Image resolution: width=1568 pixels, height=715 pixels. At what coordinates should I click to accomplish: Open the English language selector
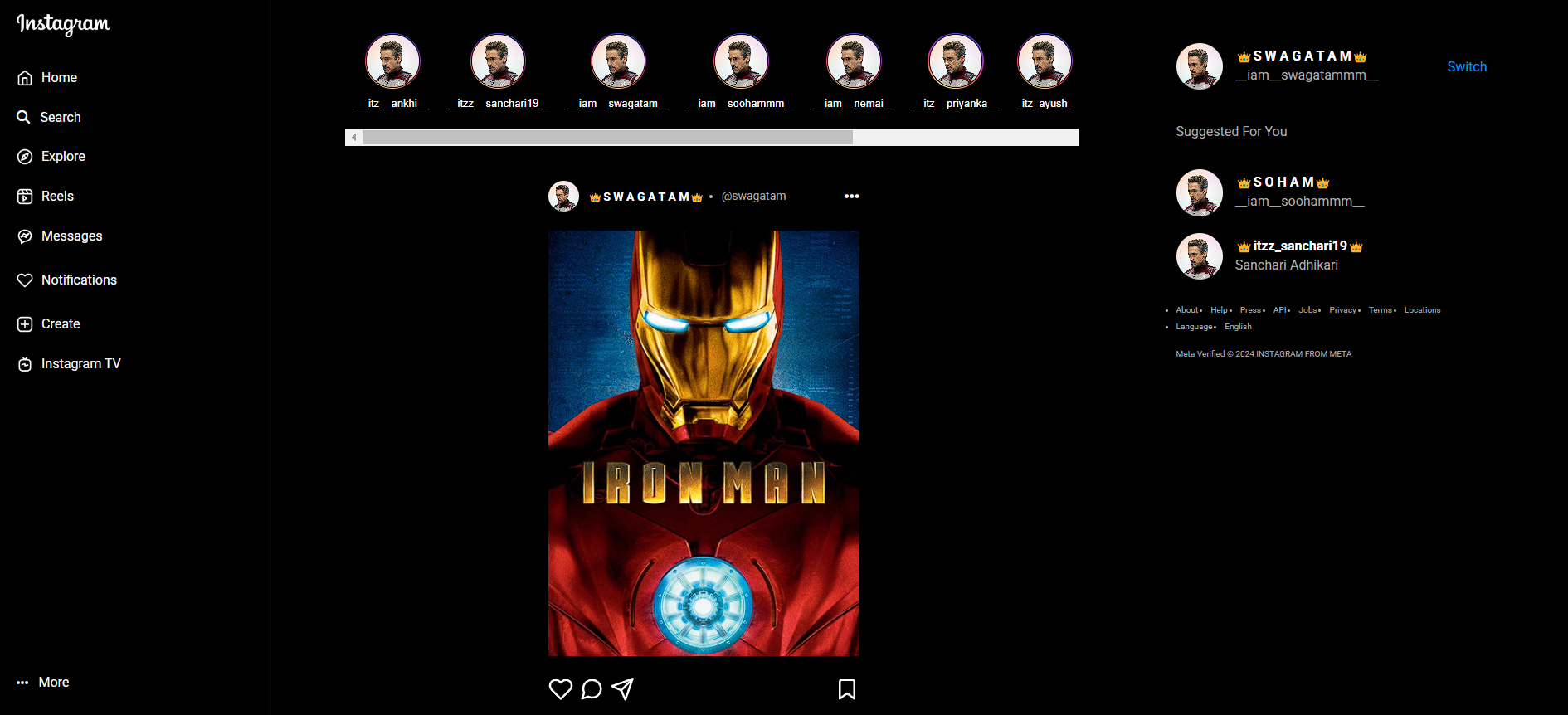pyautogui.click(x=1238, y=327)
